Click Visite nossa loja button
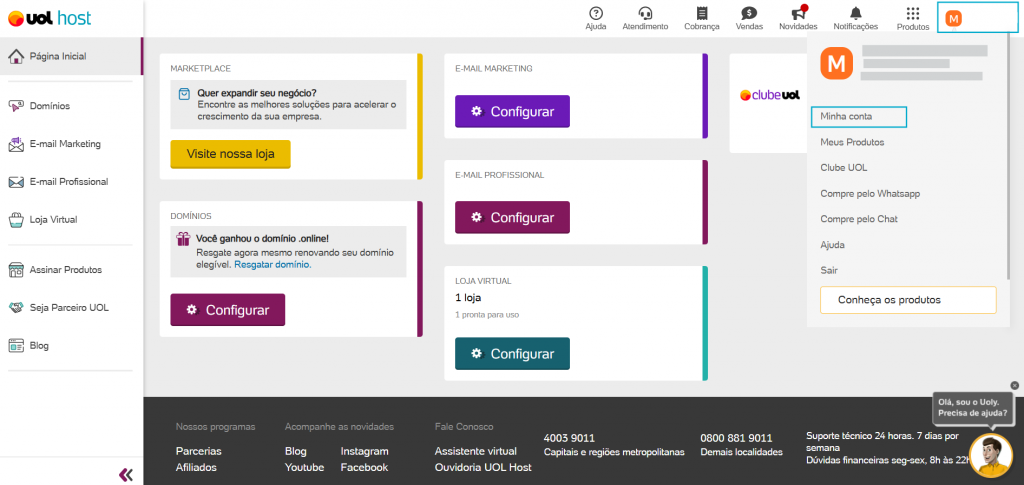 tap(231, 154)
